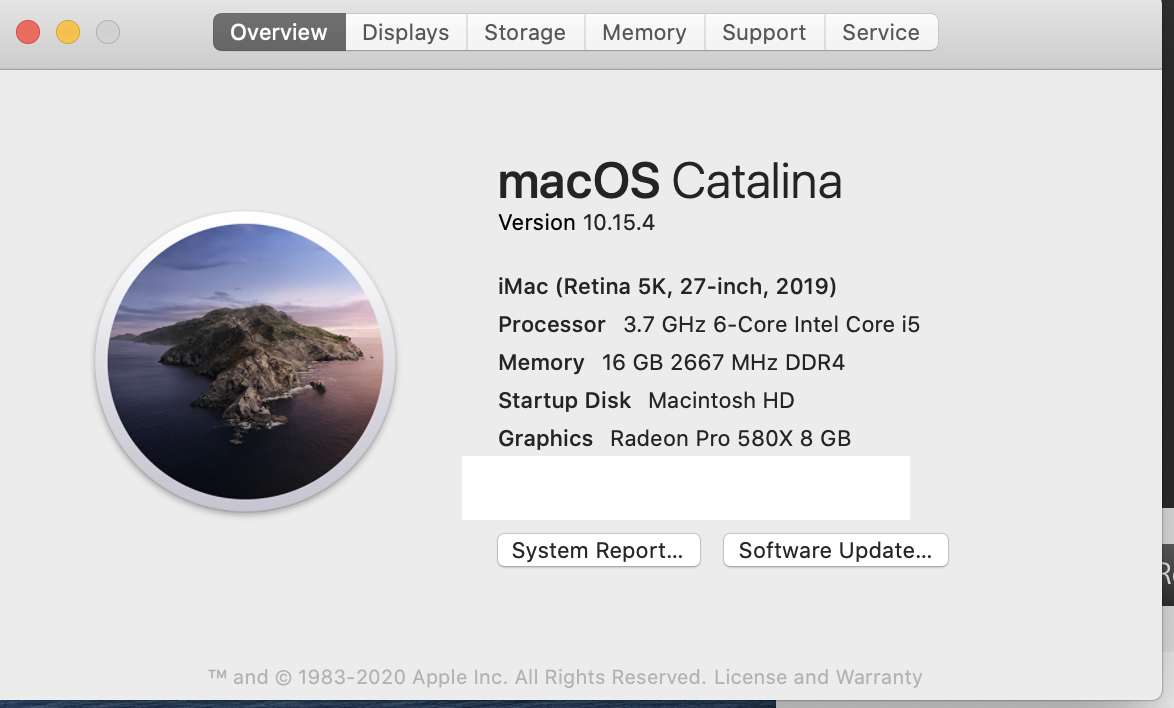The height and width of the screenshot is (708, 1174).
Task: Click the macOS Catalina island icon
Action: pos(245,361)
